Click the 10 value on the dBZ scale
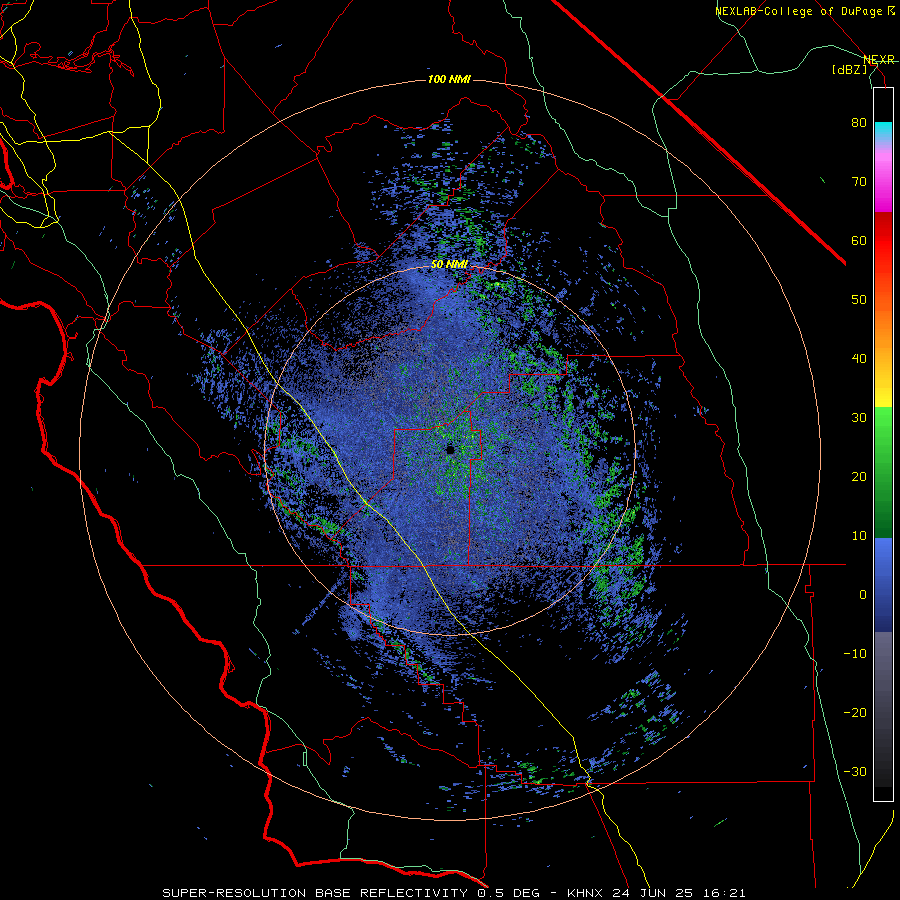Image resolution: width=900 pixels, height=900 pixels. 859,536
